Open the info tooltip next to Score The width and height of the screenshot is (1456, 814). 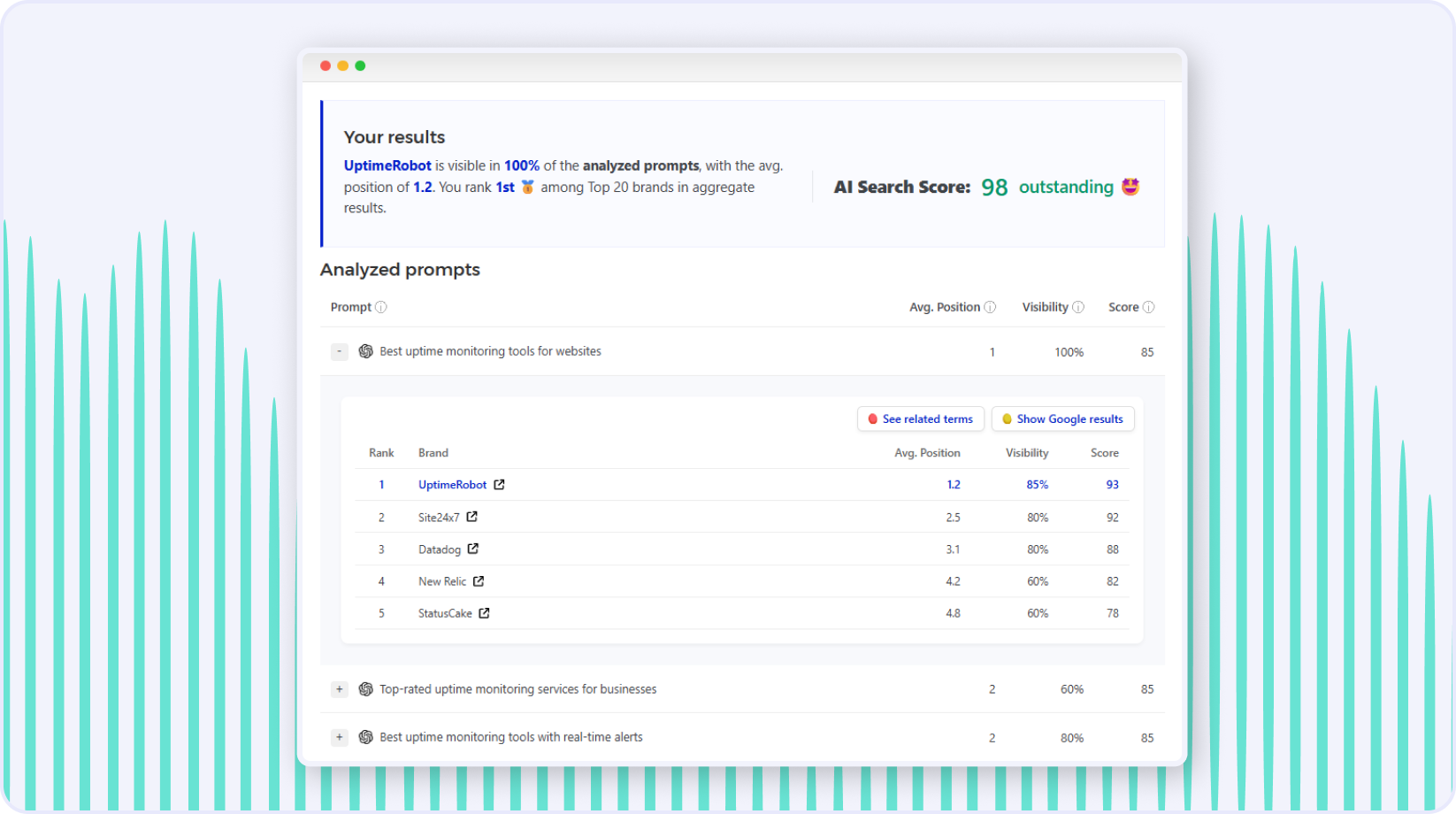pos(1150,306)
